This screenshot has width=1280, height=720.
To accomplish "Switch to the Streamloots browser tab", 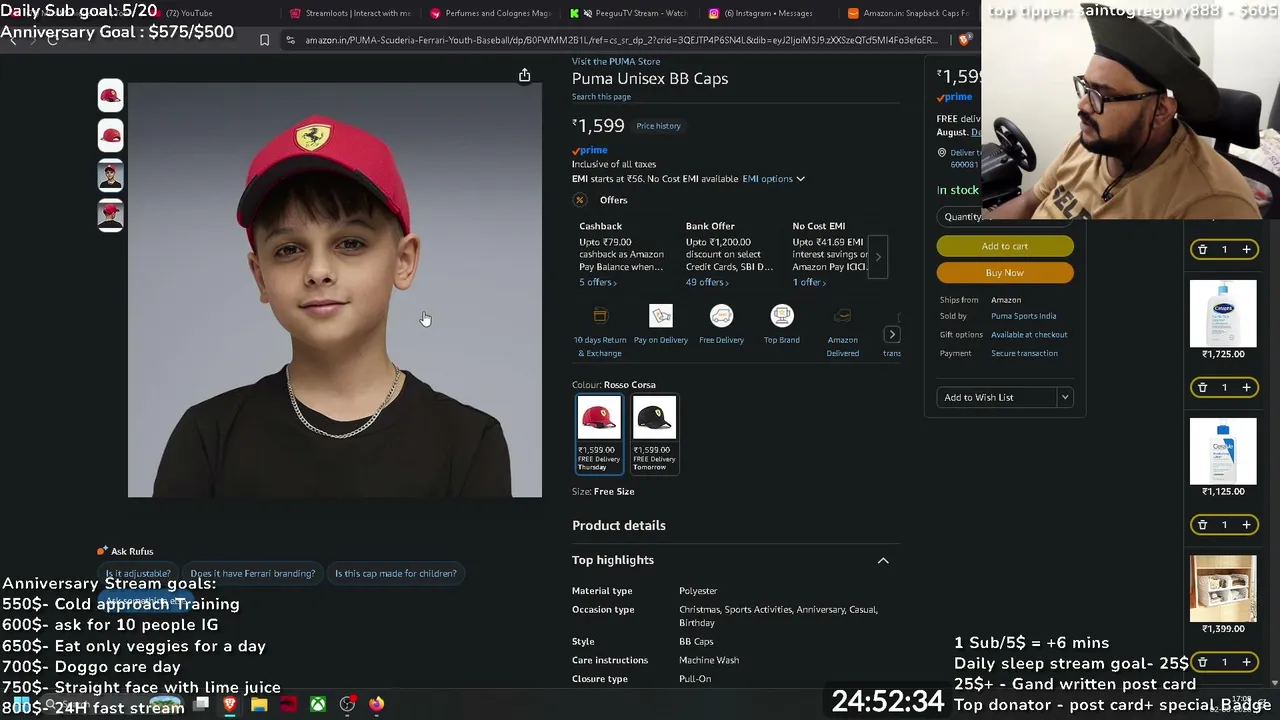I will [x=350, y=13].
